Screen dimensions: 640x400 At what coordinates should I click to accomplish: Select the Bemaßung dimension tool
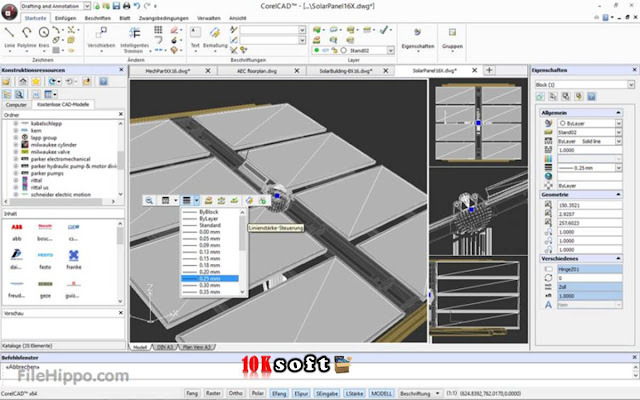point(215,38)
